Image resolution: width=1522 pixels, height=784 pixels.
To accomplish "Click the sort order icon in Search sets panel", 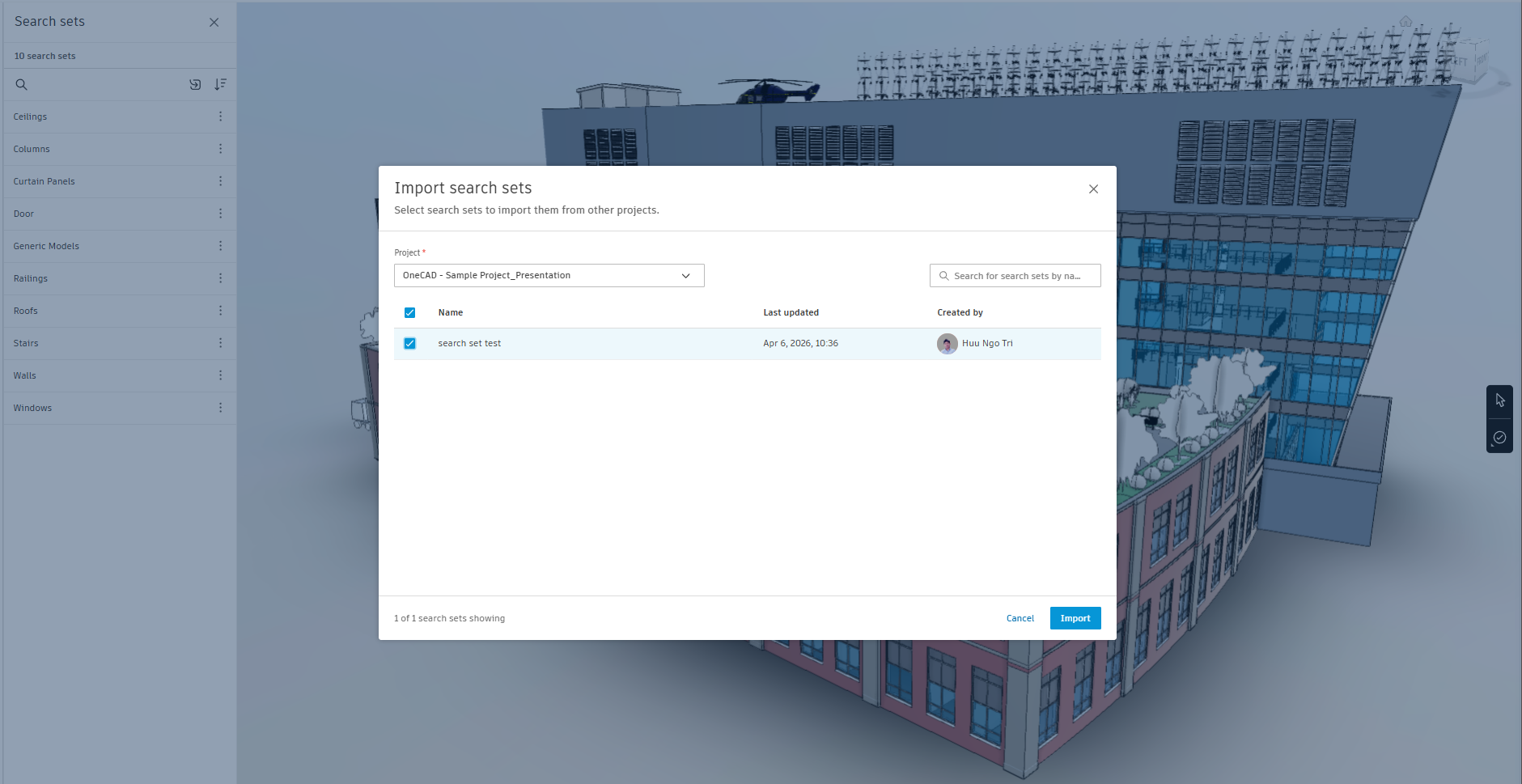I will tap(220, 84).
